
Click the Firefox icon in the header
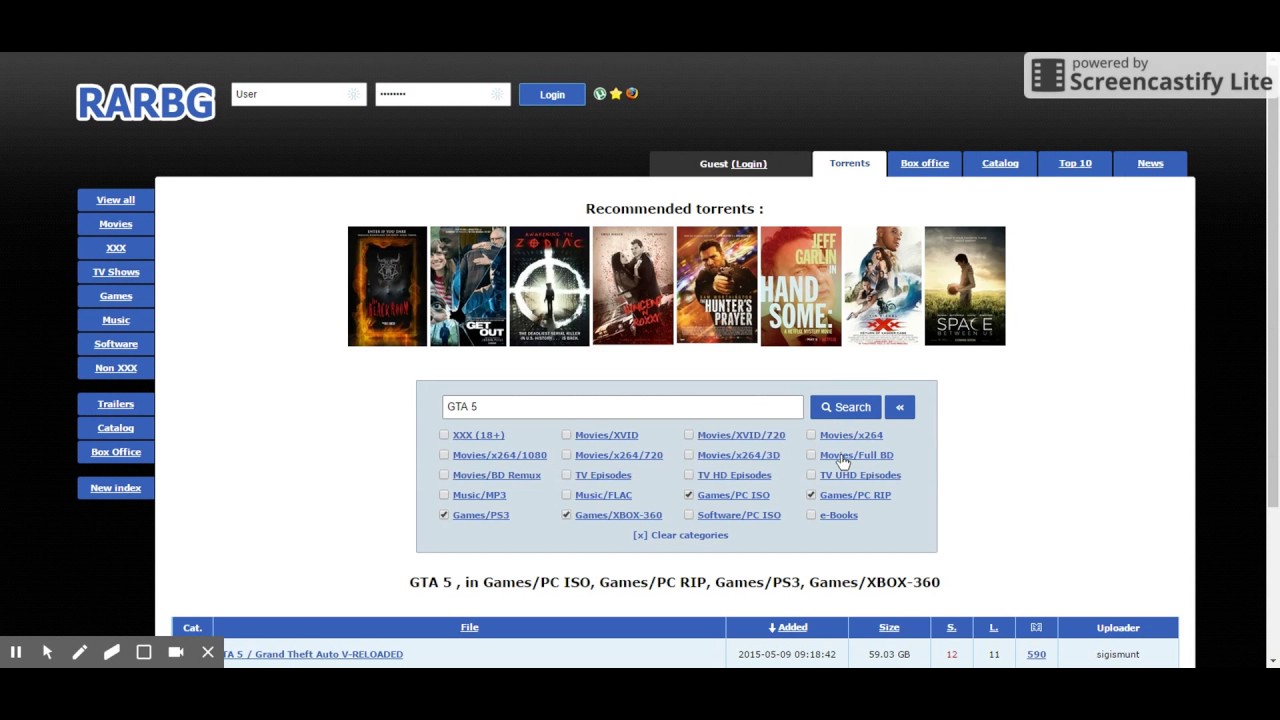(632, 94)
